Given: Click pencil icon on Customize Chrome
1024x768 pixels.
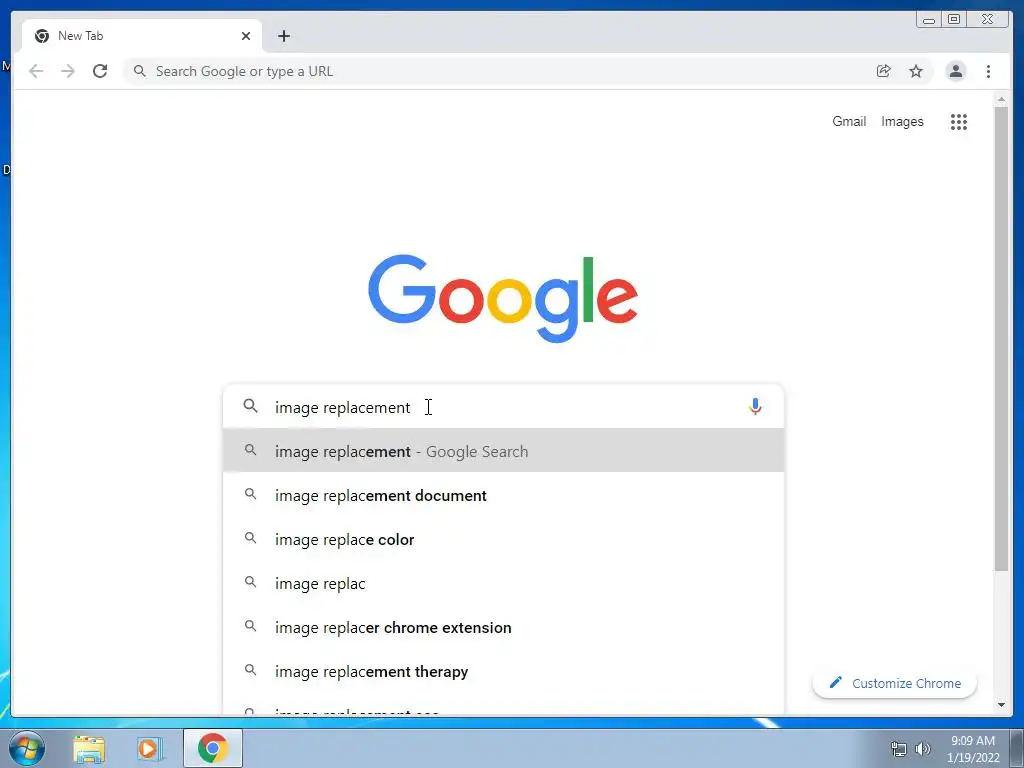Looking at the screenshot, I should [835, 682].
